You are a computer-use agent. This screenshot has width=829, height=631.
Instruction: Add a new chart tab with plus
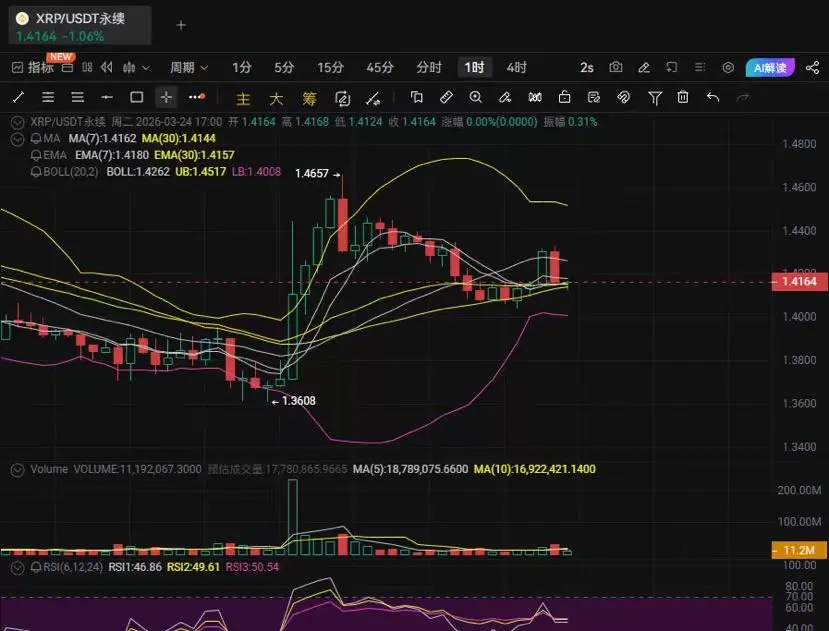click(x=181, y=25)
